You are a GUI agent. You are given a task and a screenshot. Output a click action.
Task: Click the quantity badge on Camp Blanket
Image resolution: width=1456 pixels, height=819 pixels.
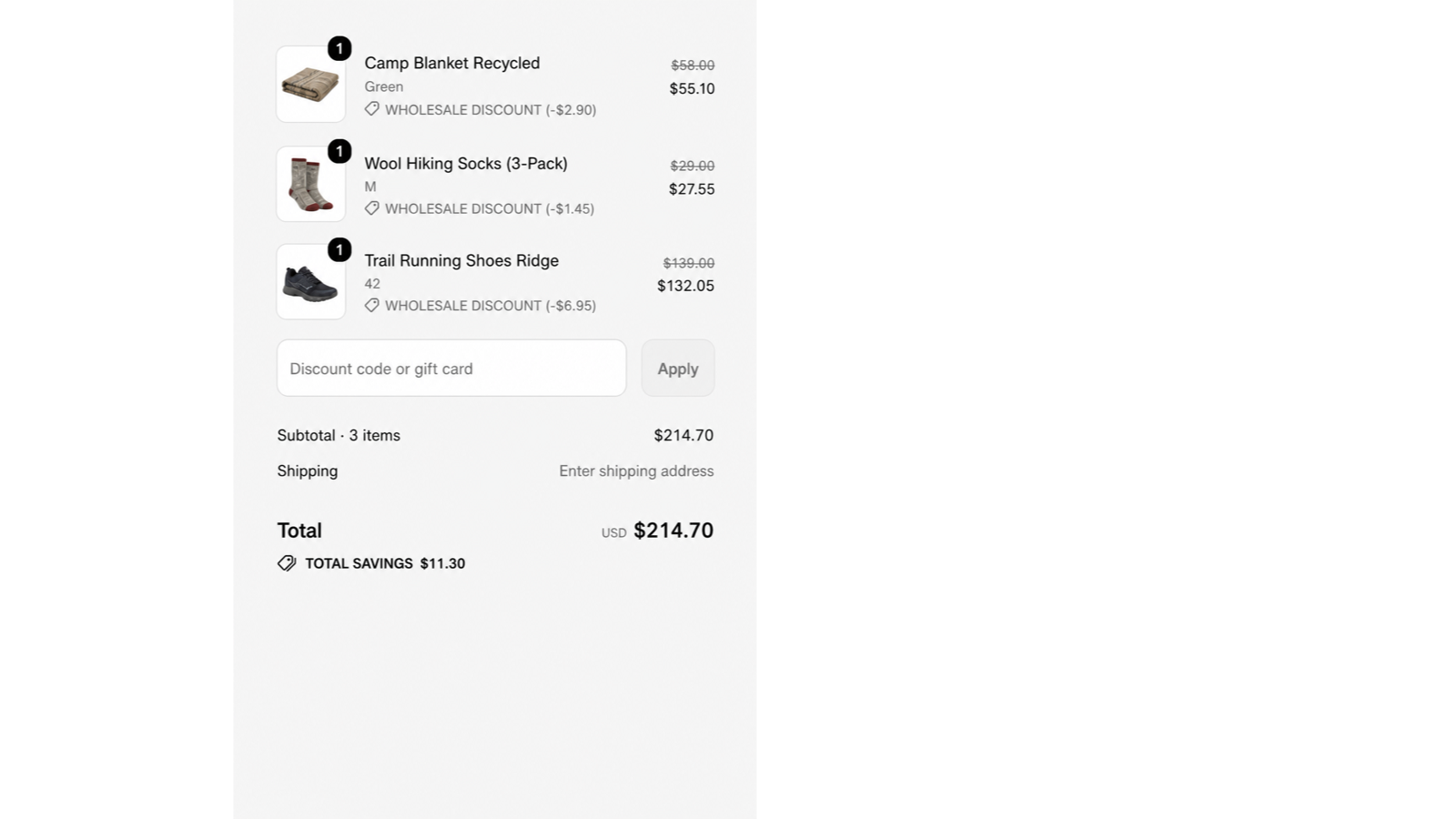(339, 48)
